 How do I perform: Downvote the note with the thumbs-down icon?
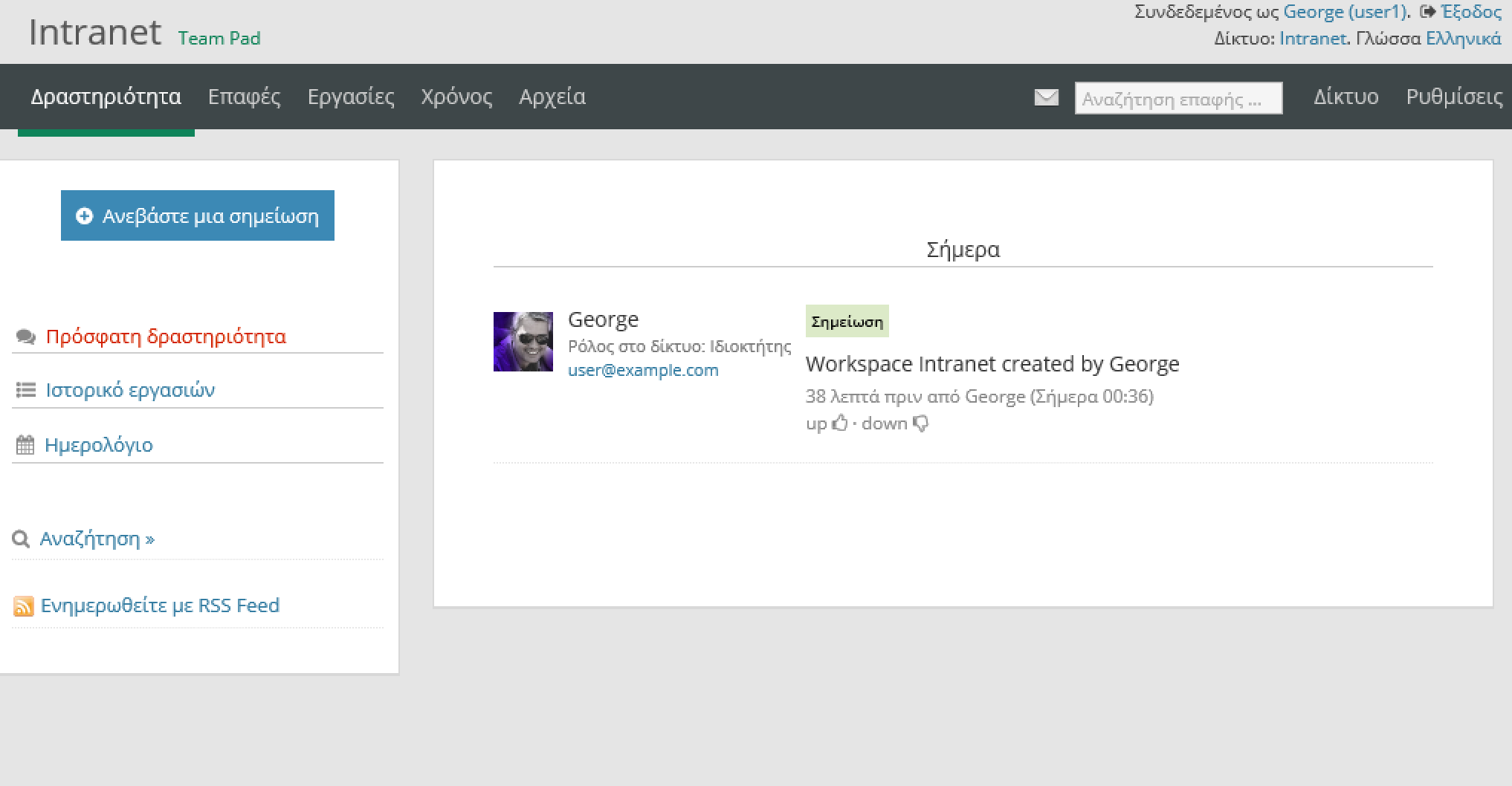pos(921,423)
